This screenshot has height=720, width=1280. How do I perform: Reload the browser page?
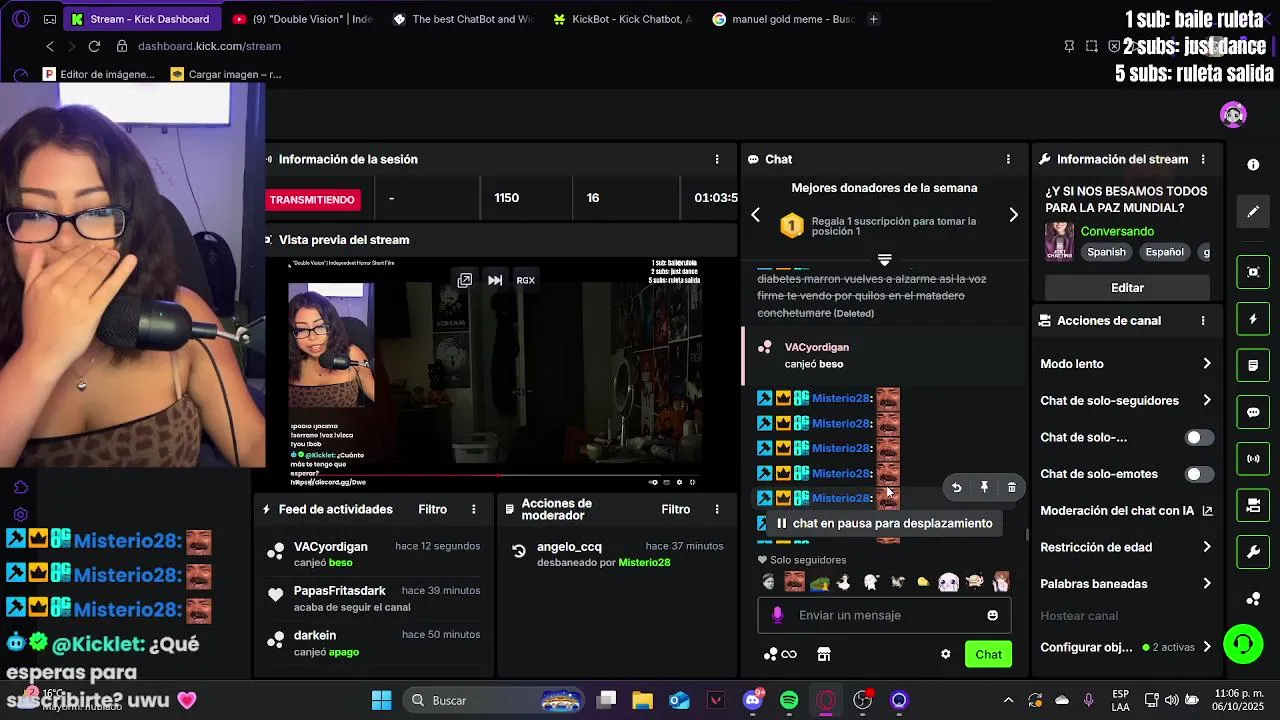click(x=94, y=46)
